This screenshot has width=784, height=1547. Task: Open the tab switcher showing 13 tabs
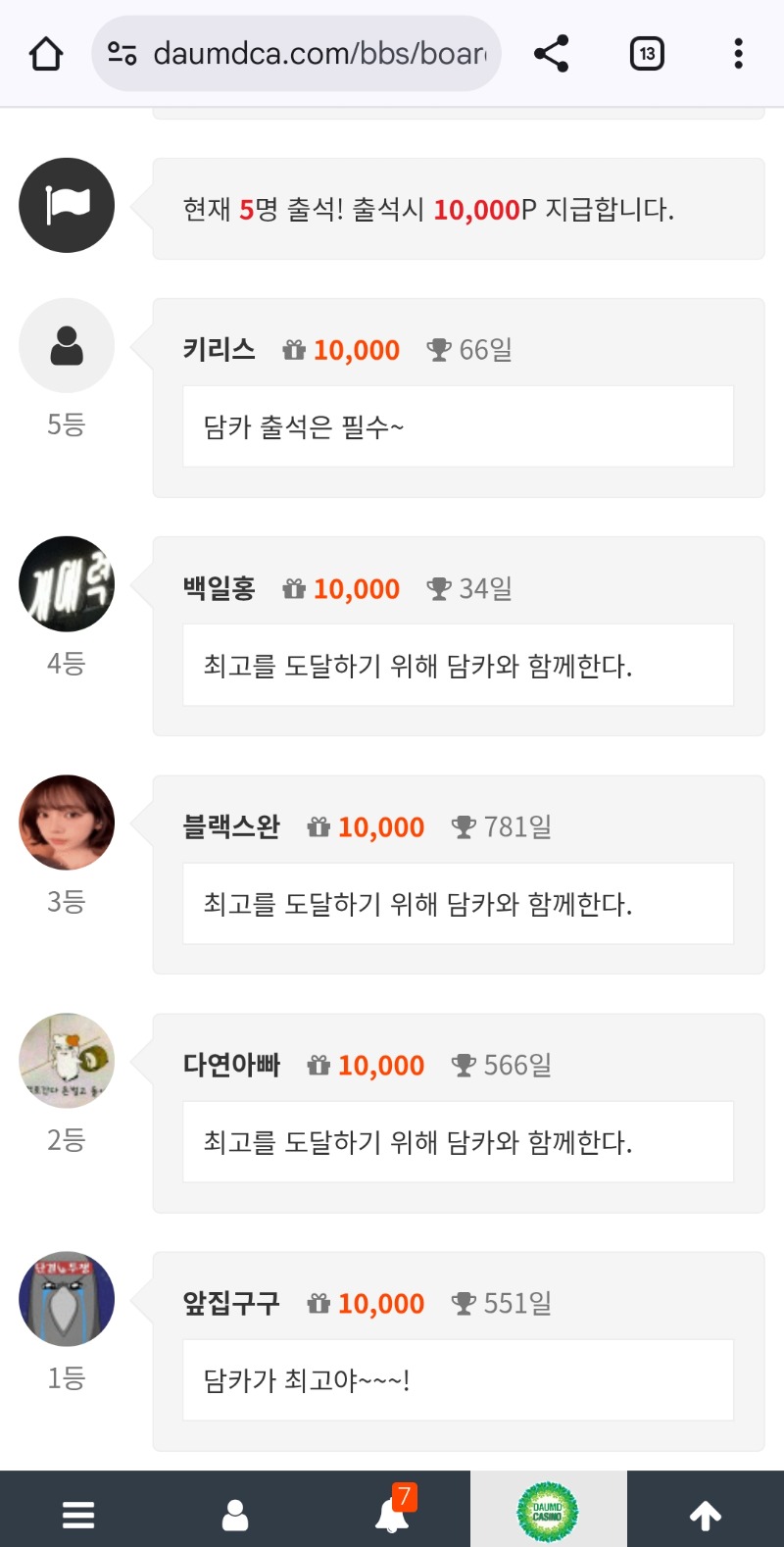647,54
